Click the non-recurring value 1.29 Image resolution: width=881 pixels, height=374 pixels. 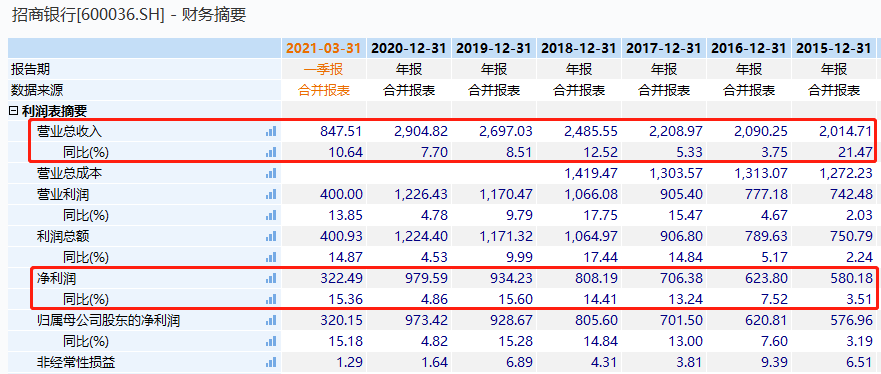click(x=349, y=363)
